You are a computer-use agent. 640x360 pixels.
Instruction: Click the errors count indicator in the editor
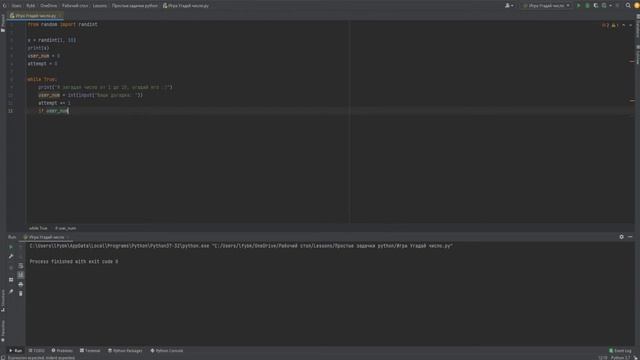point(605,25)
